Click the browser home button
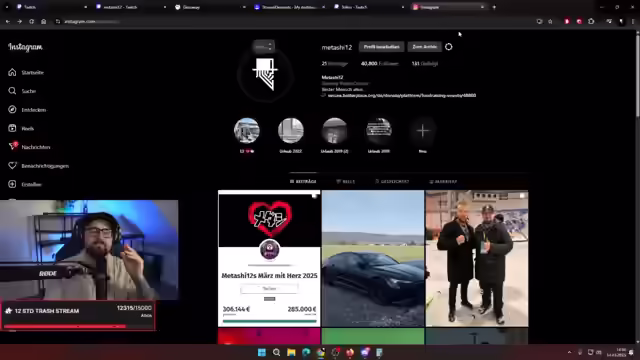 pos(44,21)
